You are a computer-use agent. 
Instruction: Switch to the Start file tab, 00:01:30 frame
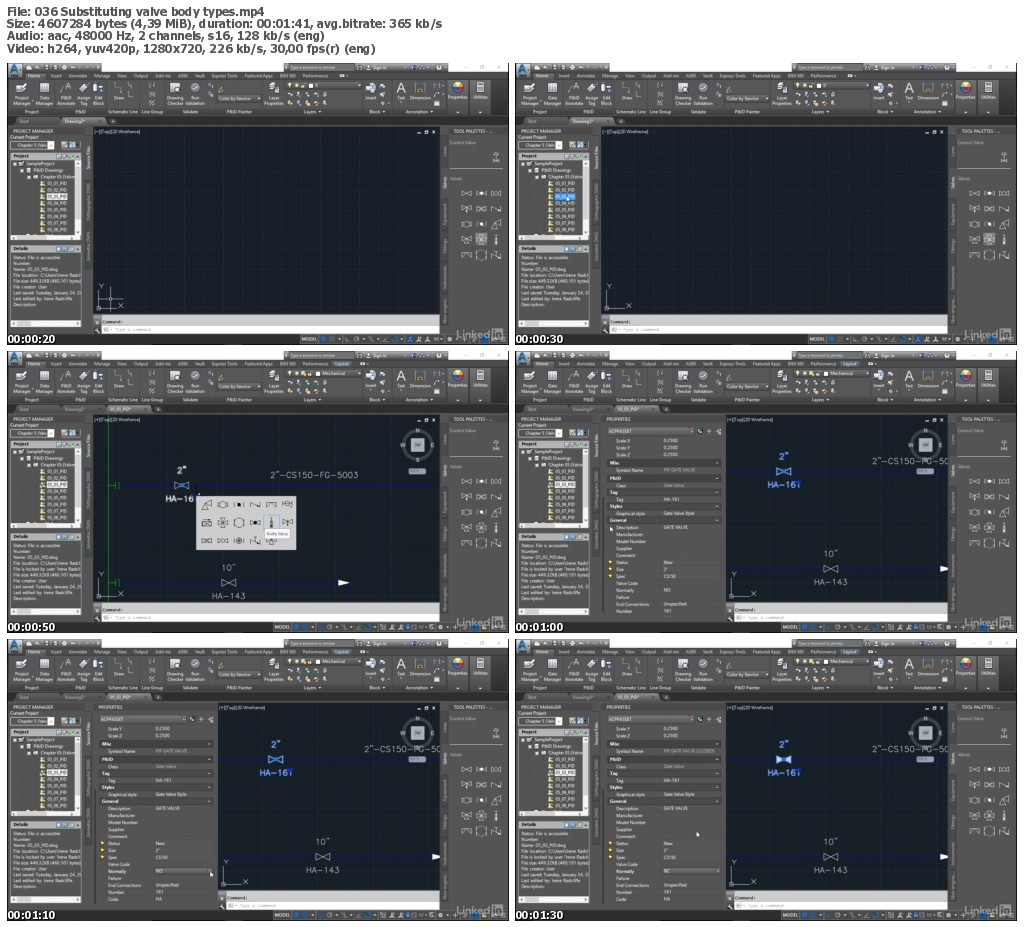[x=531, y=697]
